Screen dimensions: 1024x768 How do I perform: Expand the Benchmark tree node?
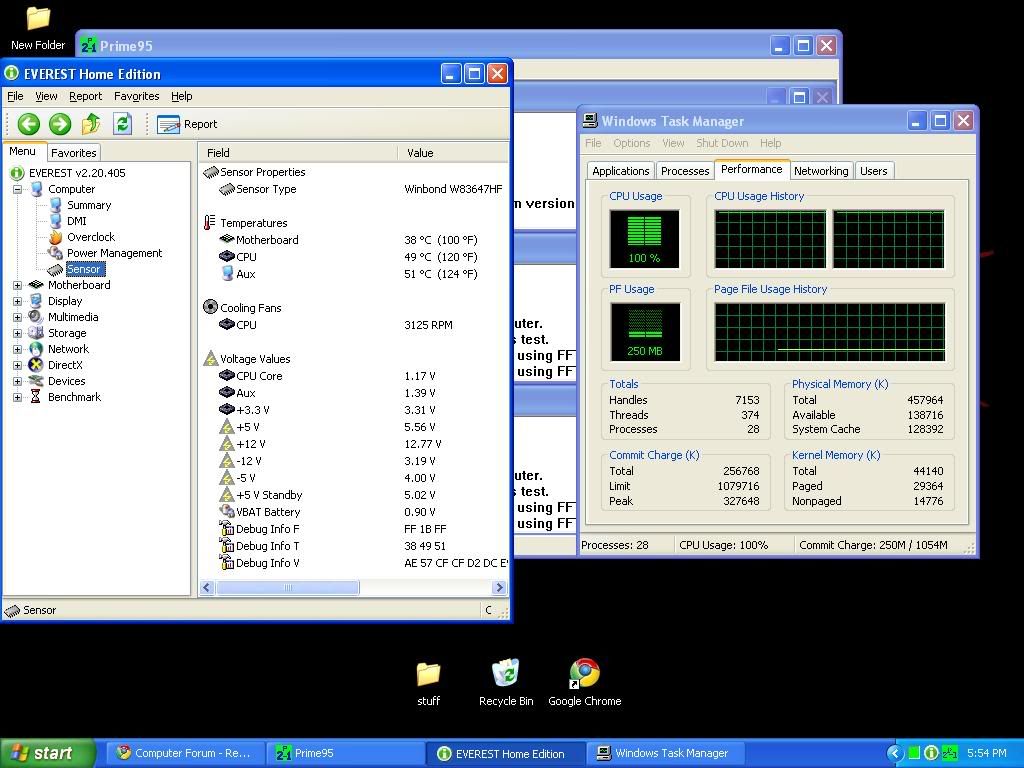click(x=17, y=397)
